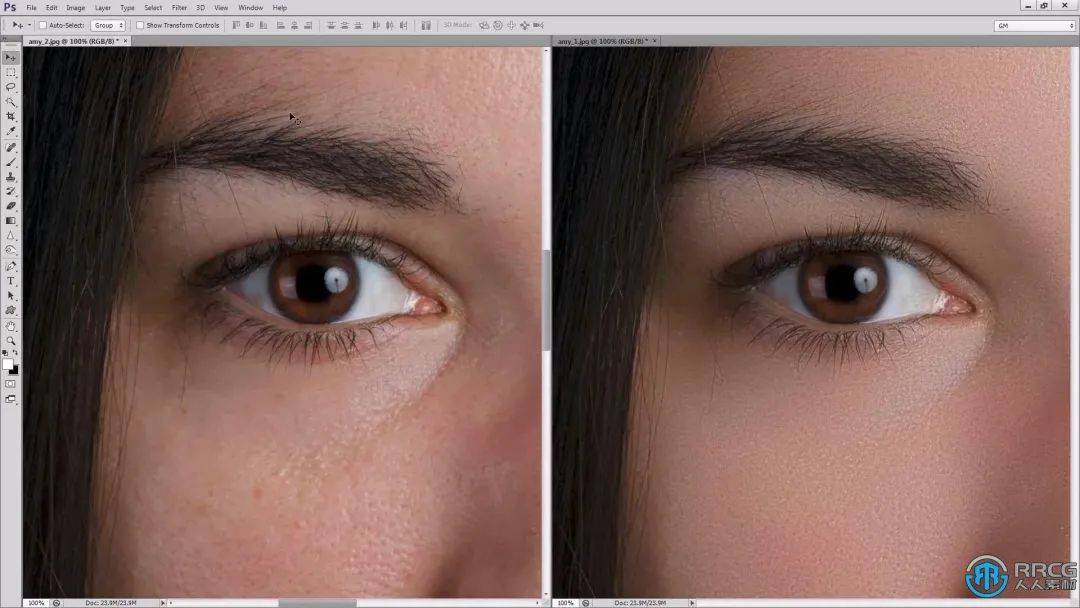Select the Lasso tool
1080x608 pixels.
[11, 87]
